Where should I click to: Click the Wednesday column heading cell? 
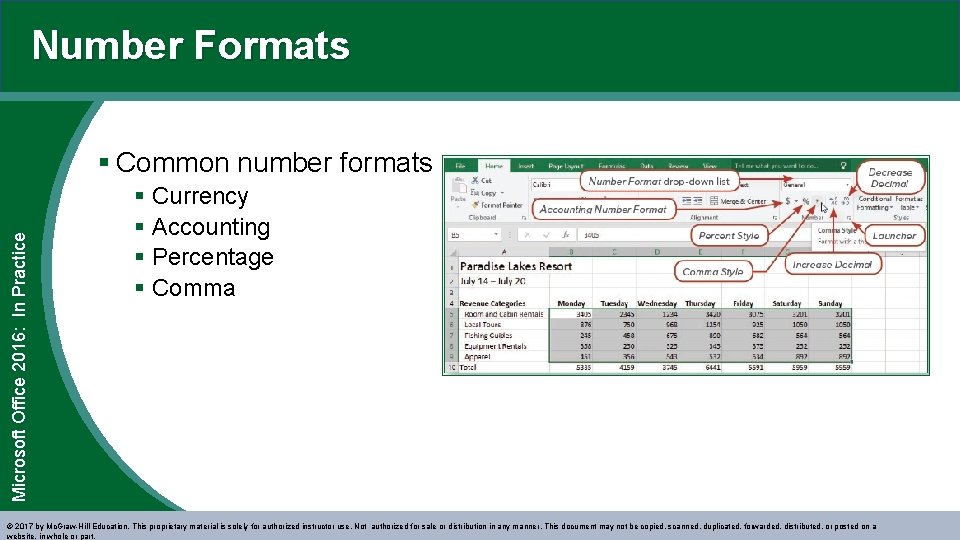click(x=657, y=303)
